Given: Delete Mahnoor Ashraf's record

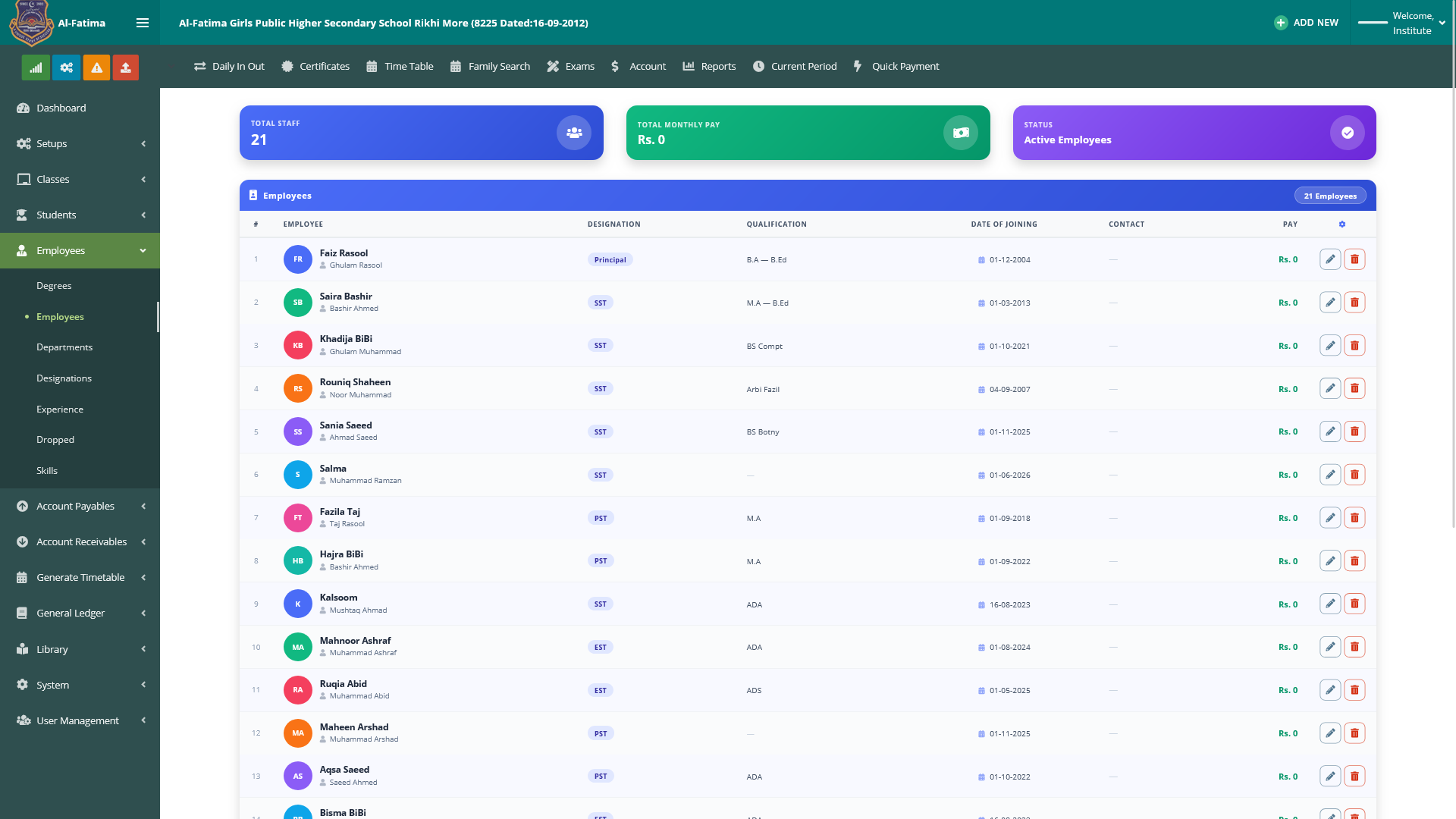Looking at the screenshot, I should tap(1354, 647).
